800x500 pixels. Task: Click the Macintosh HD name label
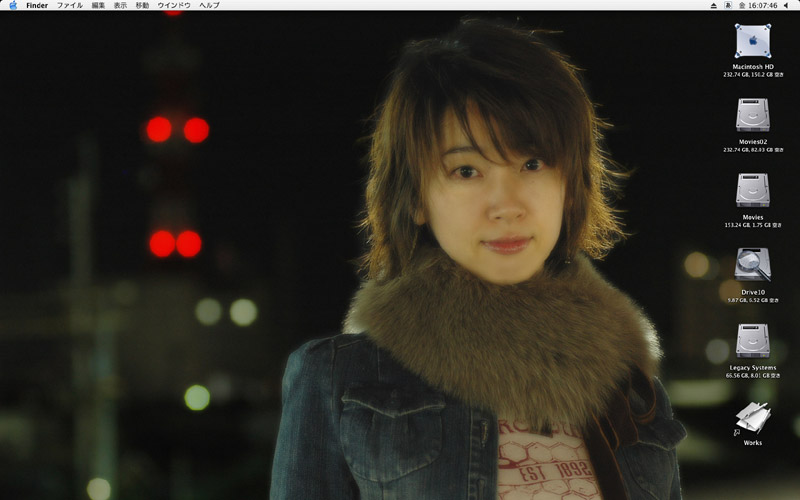pos(753,67)
